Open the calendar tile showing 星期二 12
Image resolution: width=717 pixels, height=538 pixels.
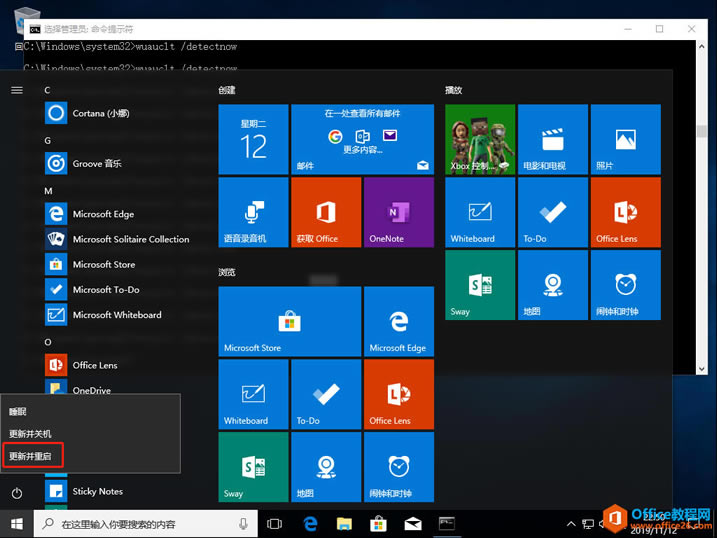253,139
